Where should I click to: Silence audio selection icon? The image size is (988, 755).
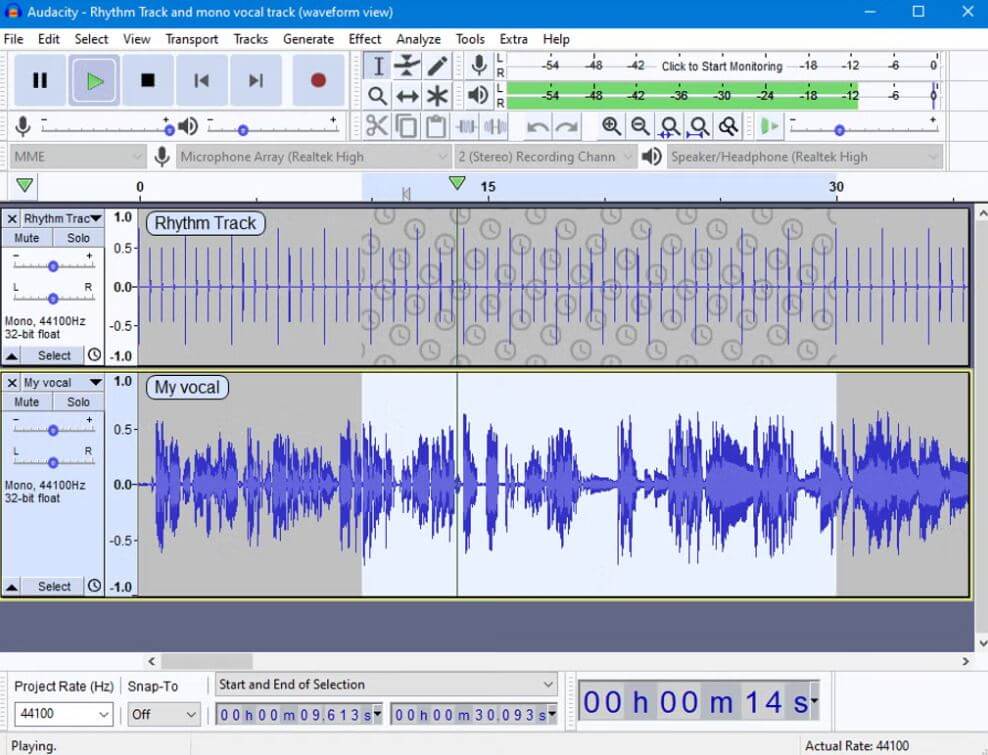pos(495,126)
